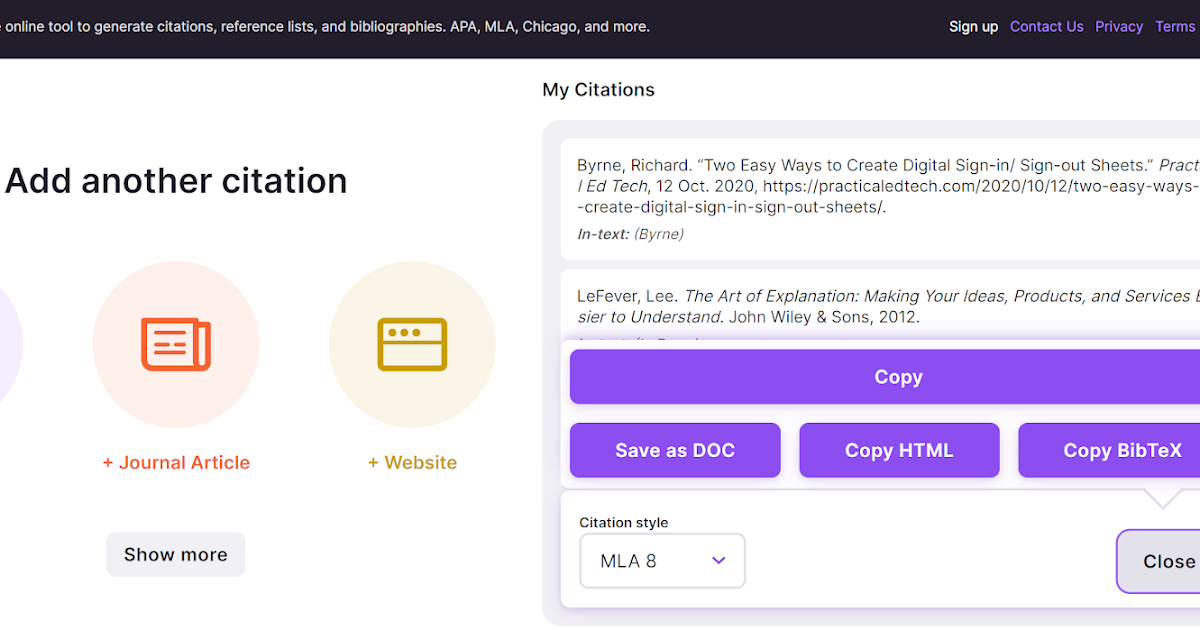The height and width of the screenshot is (630, 1200).
Task: Copy citation as HTML
Action: click(899, 450)
